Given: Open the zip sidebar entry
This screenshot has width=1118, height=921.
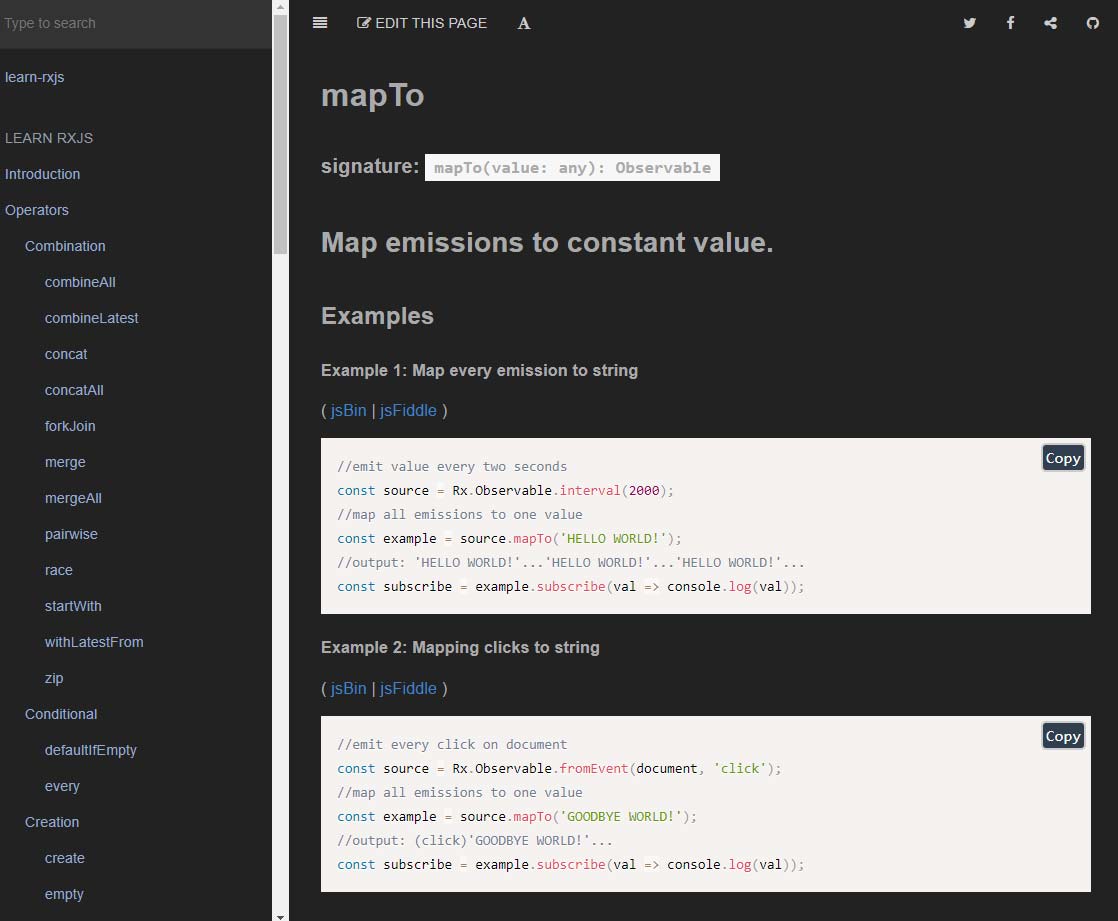Looking at the screenshot, I should click(x=53, y=678).
